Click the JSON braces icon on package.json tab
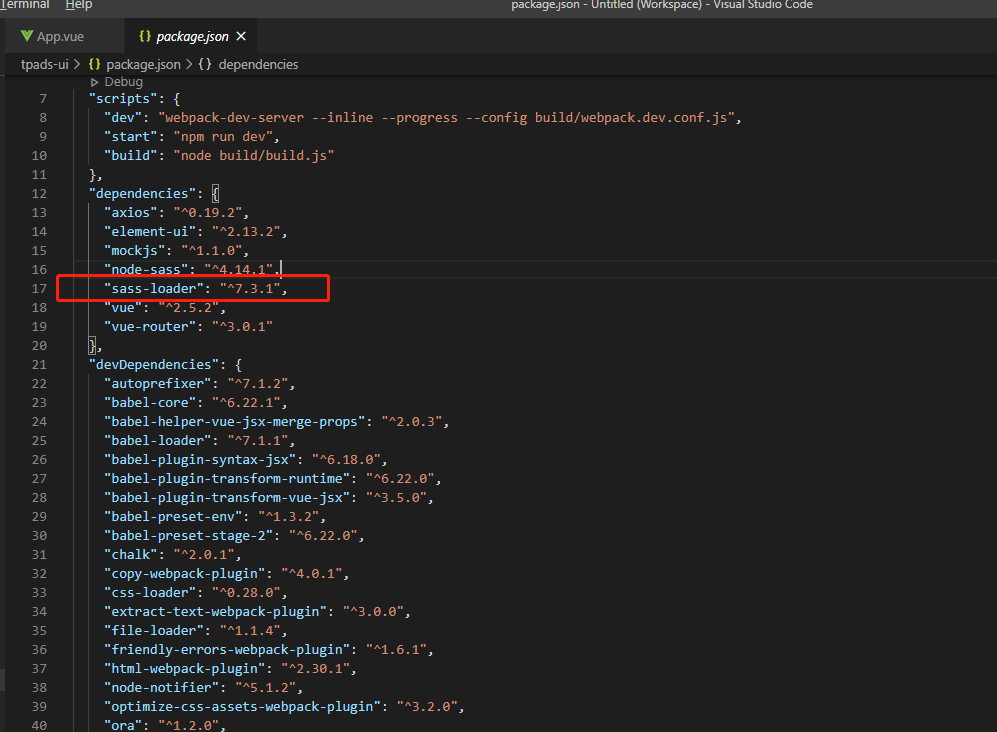Screen dimensions: 997x732 tap(145, 36)
